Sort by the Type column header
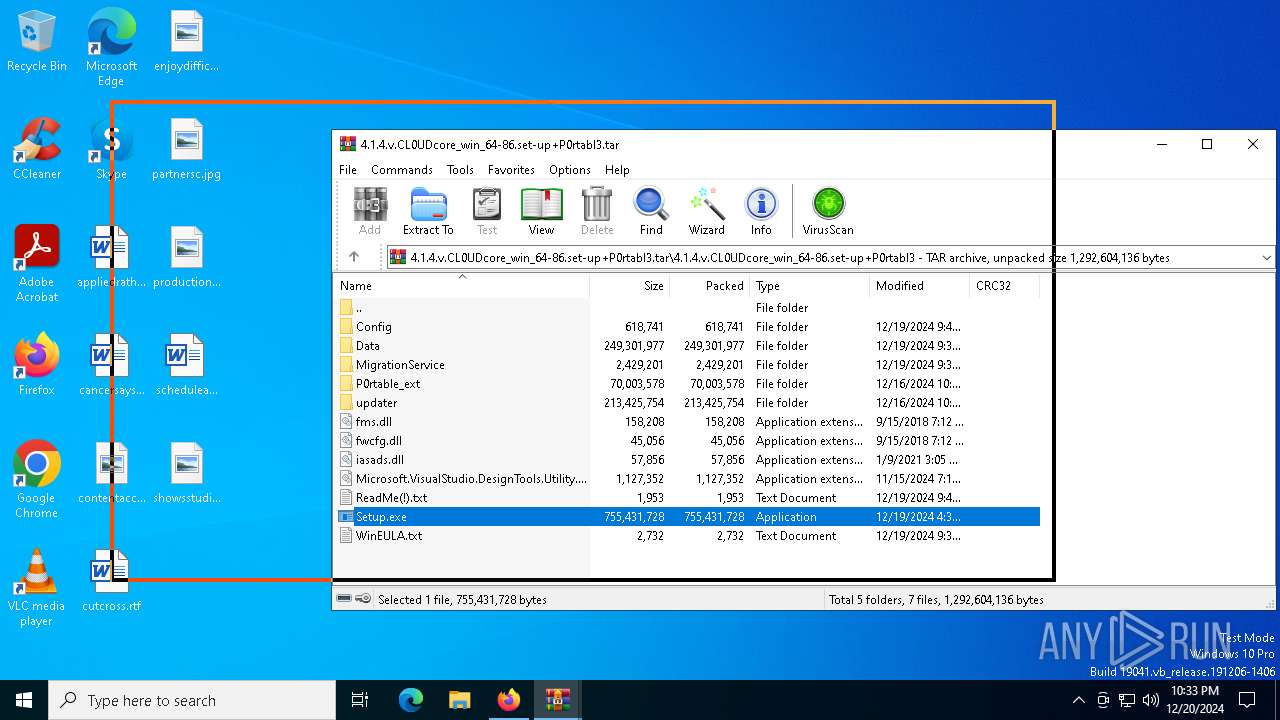The image size is (1280, 720). 809,286
